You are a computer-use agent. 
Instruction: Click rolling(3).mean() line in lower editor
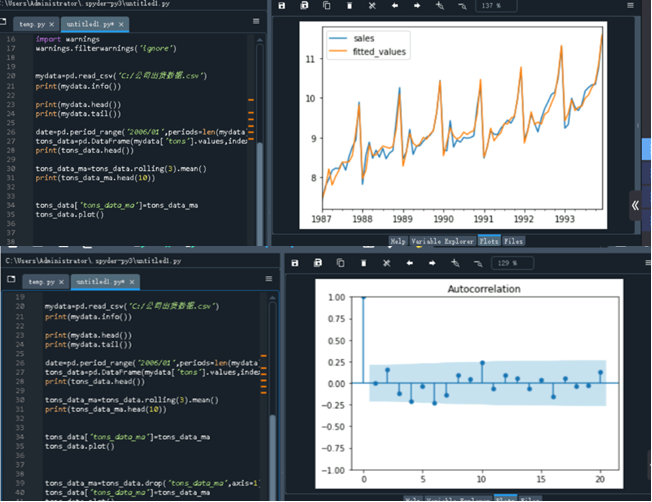tap(131, 400)
